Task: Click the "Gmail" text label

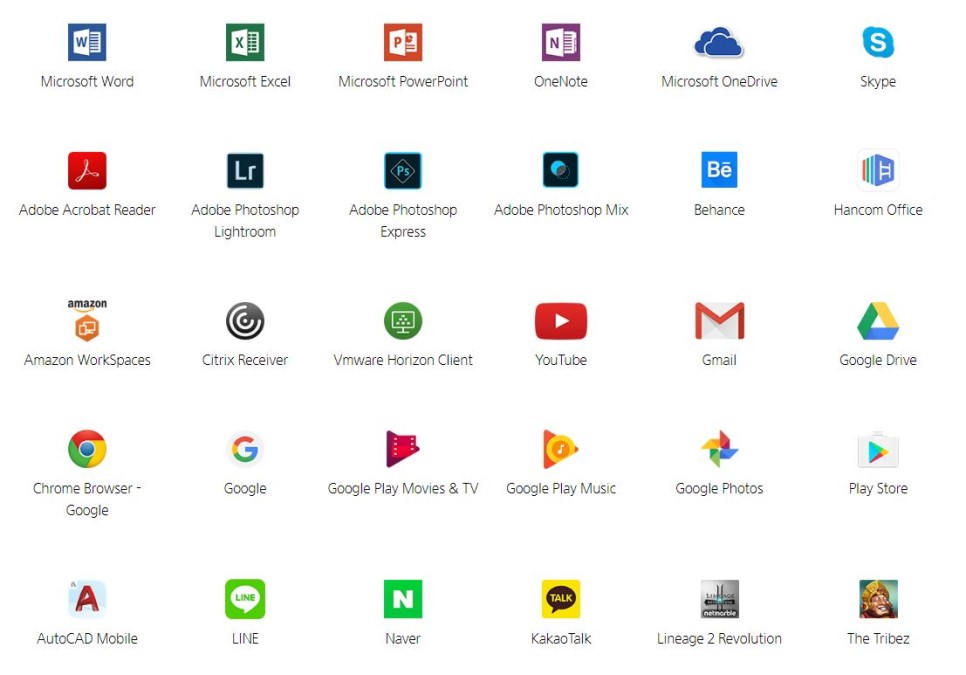Action: [719, 360]
